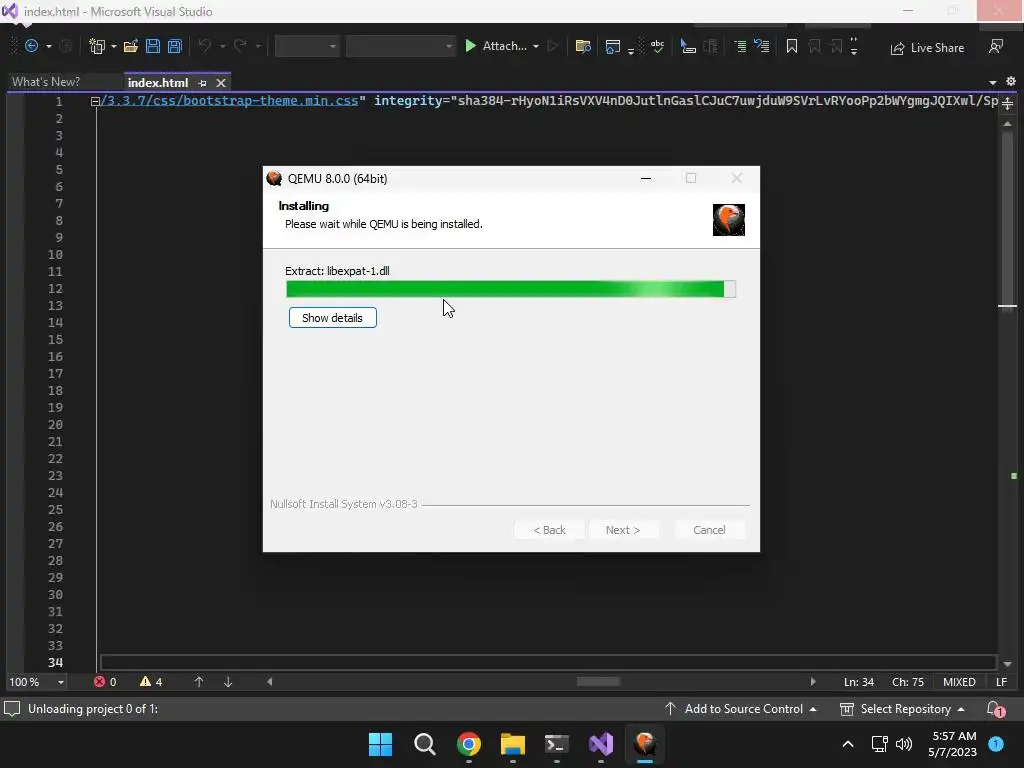Expand the Attach dropdown arrow
The image size is (1024, 768).
click(536, 46)
